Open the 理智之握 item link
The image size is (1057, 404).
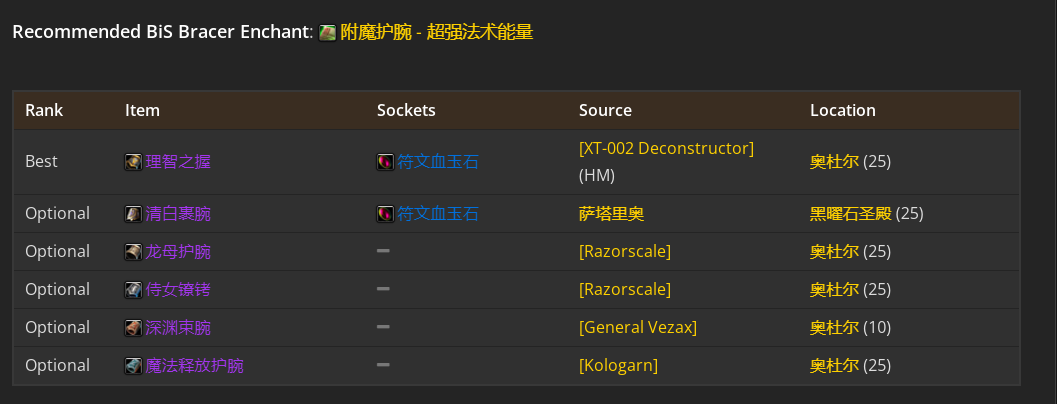[178, 162]
